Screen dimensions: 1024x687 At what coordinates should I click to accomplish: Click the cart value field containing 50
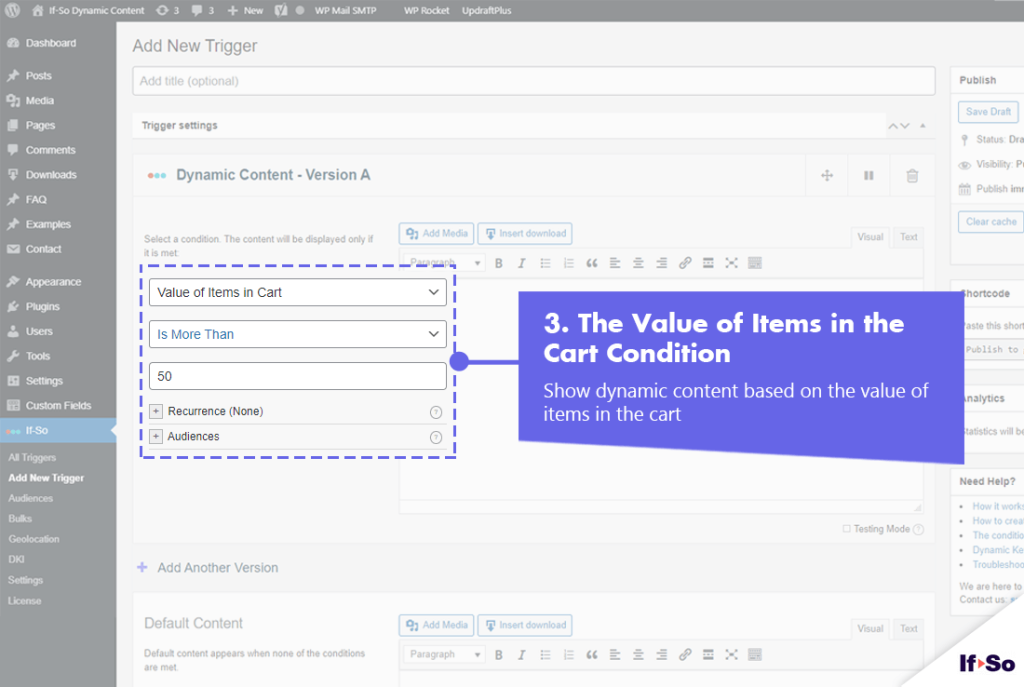coord(298,376)
